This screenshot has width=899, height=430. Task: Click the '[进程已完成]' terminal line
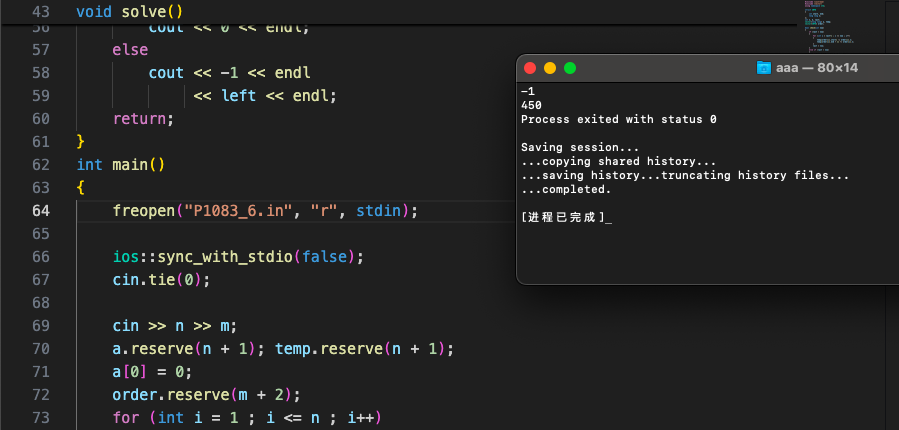point(563,217)
